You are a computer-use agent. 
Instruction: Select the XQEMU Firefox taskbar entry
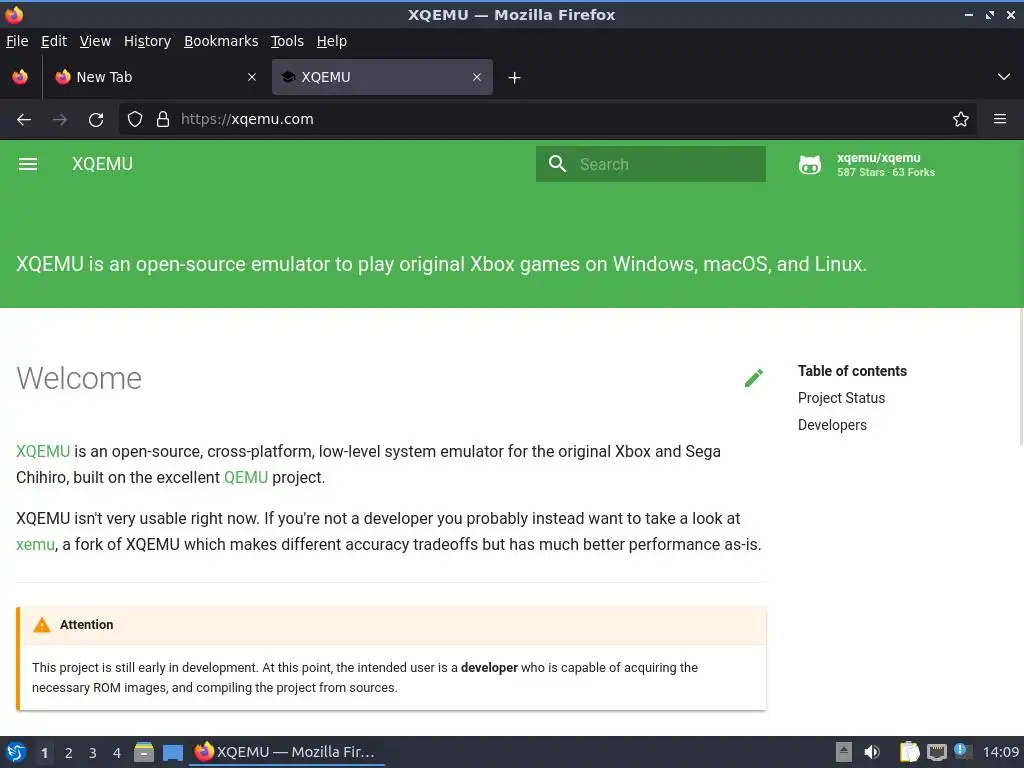click(x=287, y=752)
